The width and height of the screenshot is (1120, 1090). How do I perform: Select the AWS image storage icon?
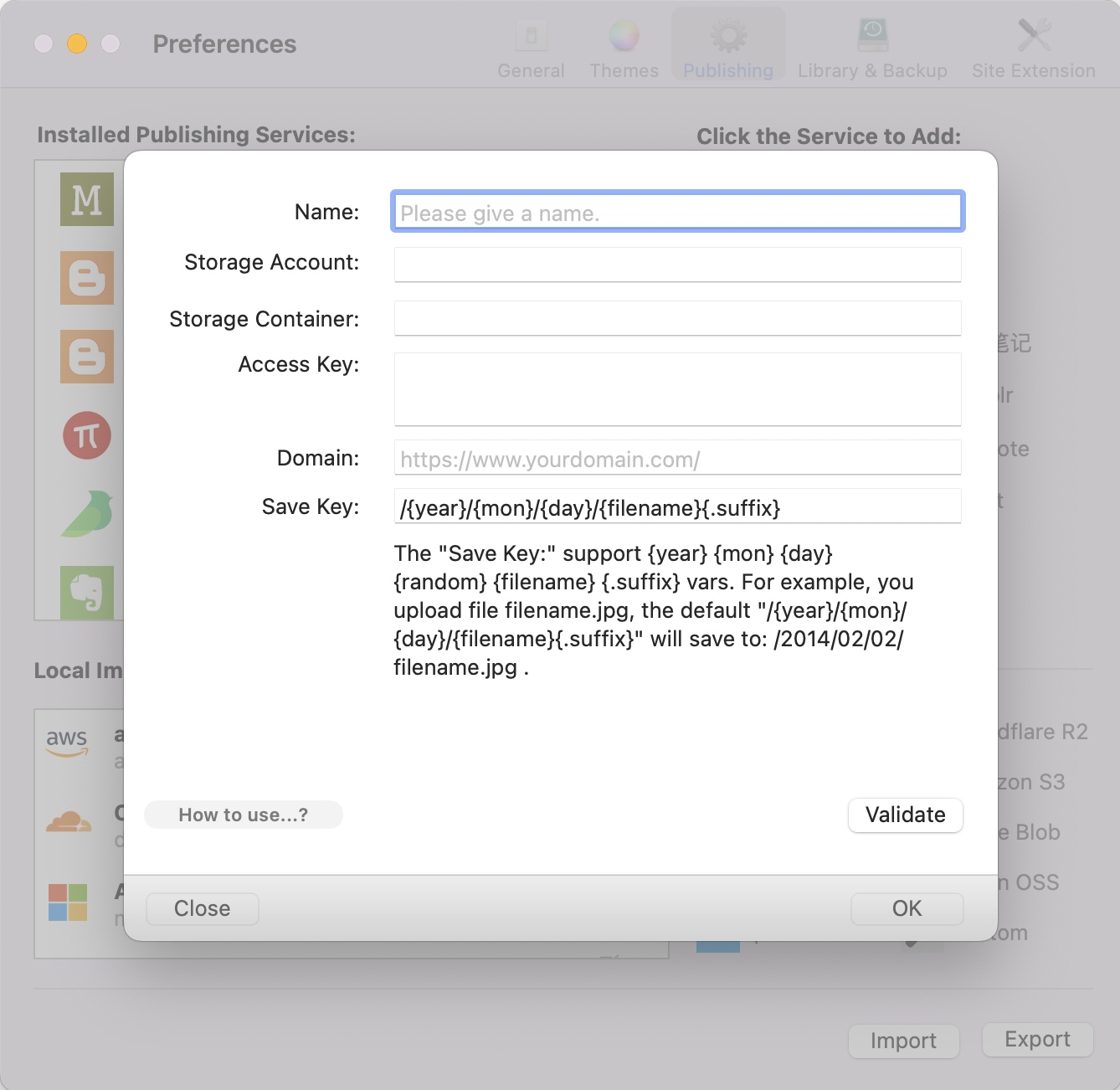click(67, 742)
